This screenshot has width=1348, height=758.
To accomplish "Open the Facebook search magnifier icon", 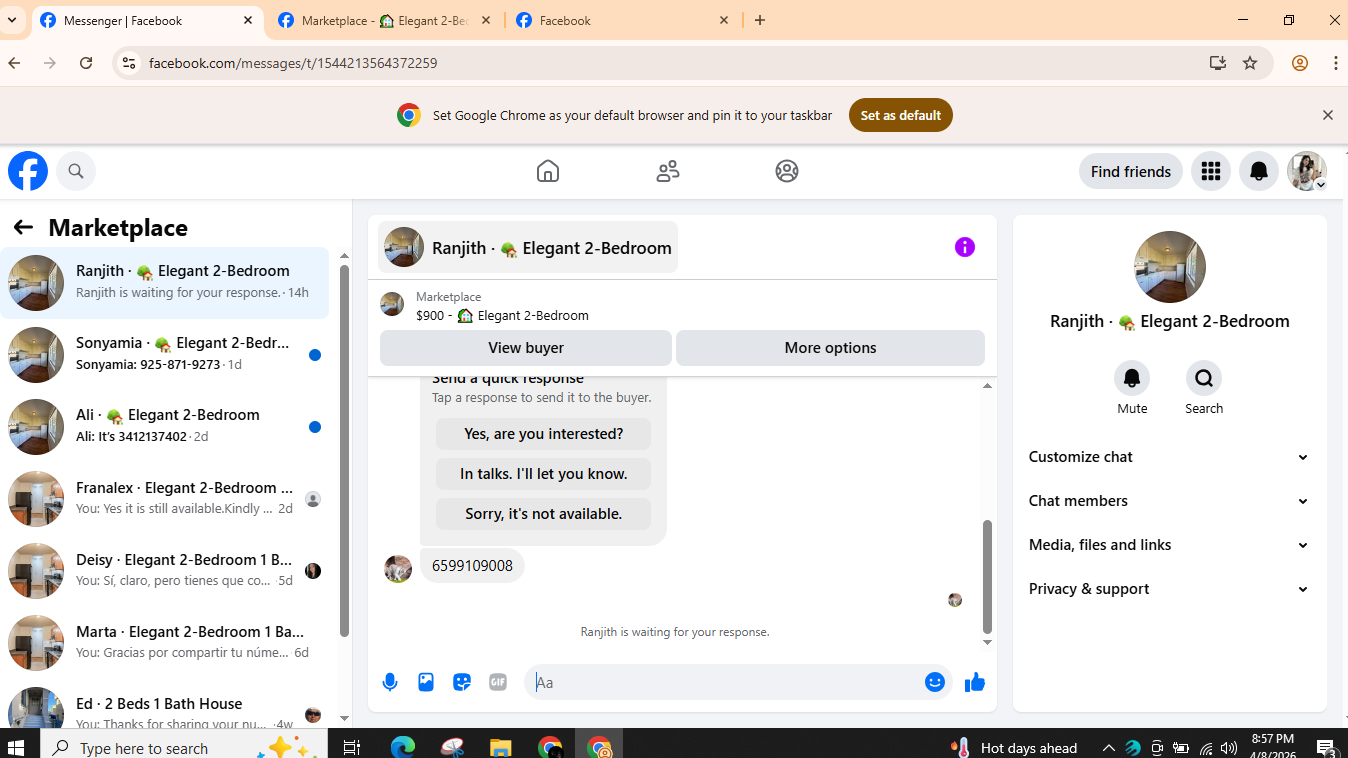I will coord(76,171).
